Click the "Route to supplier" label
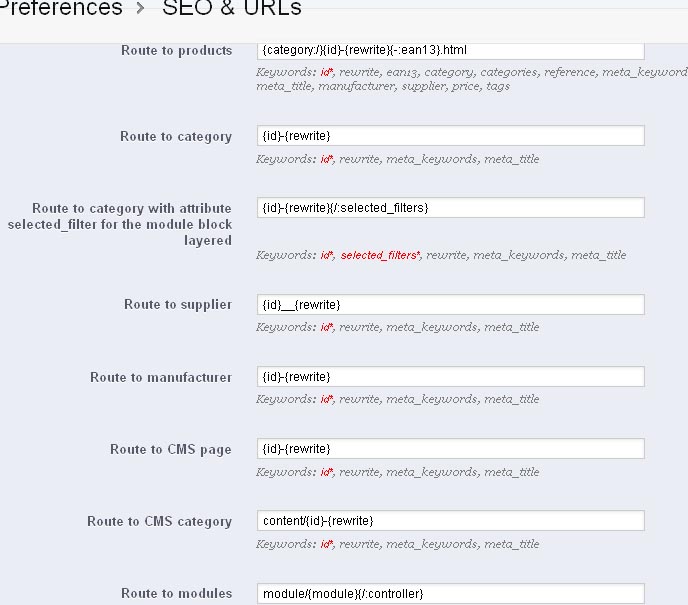The width and height of the screenshot is (688, 605). pos(178,305)
